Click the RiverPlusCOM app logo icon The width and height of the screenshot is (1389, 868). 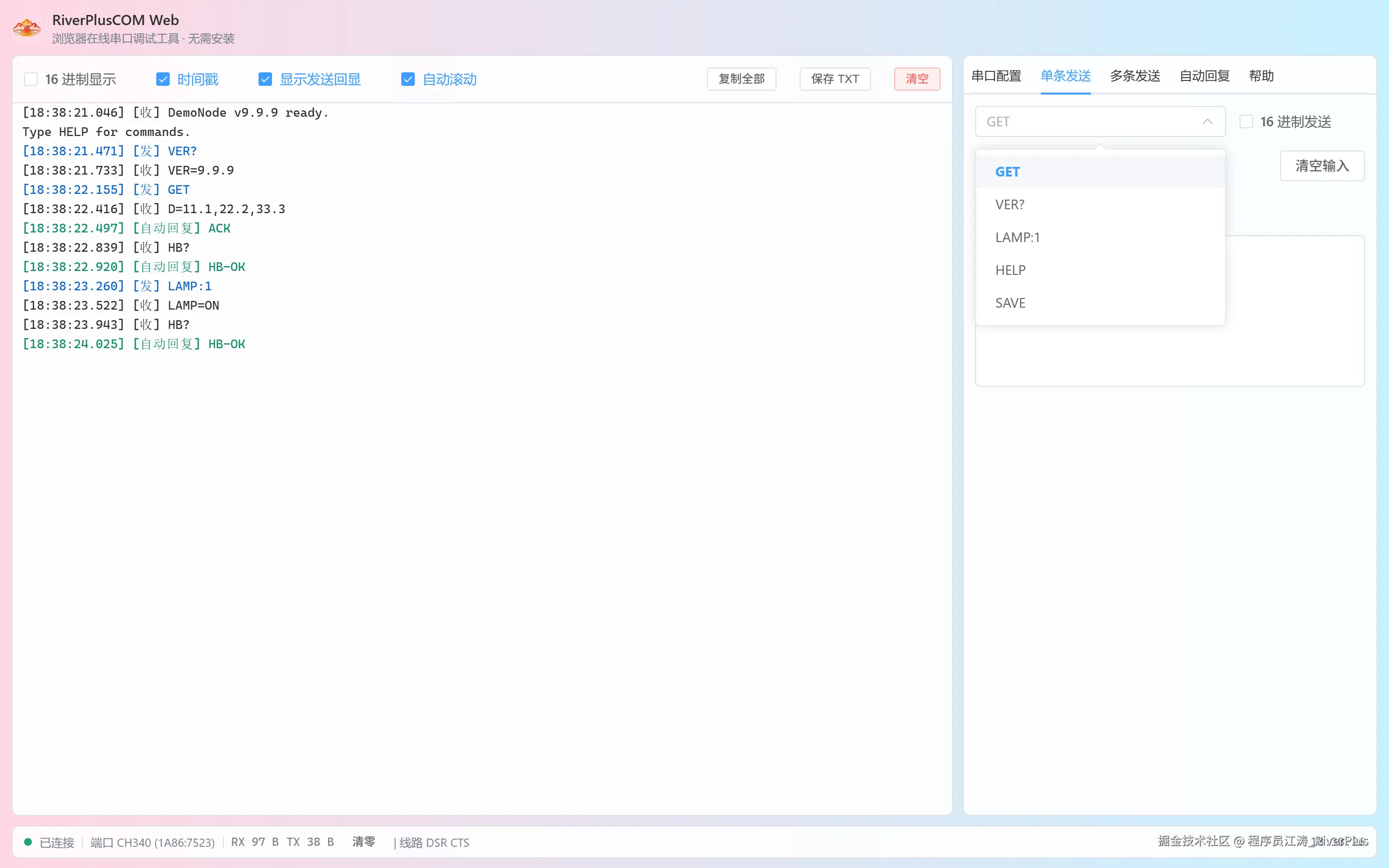point(27,28)
